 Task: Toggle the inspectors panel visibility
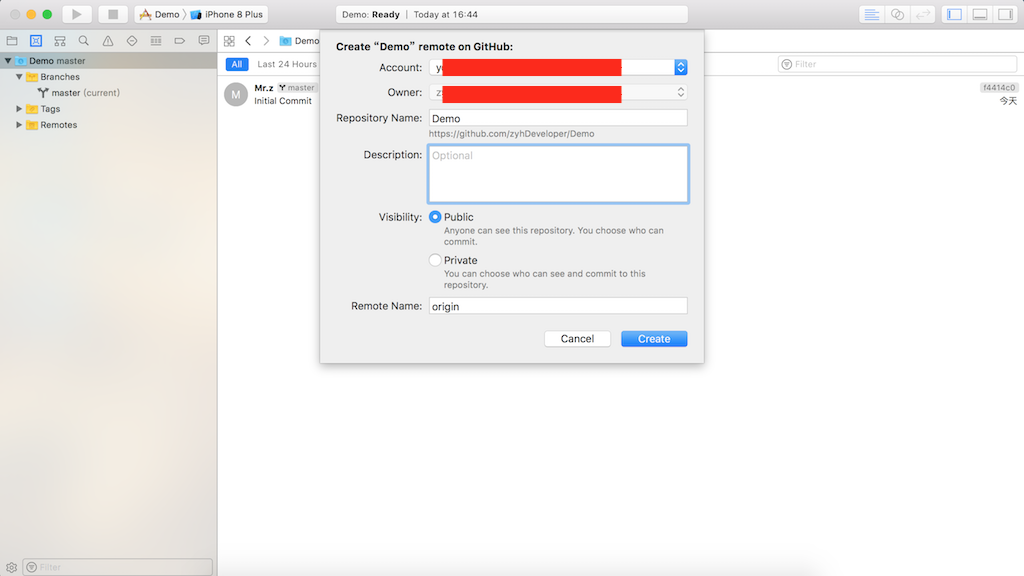(1005, 14)
